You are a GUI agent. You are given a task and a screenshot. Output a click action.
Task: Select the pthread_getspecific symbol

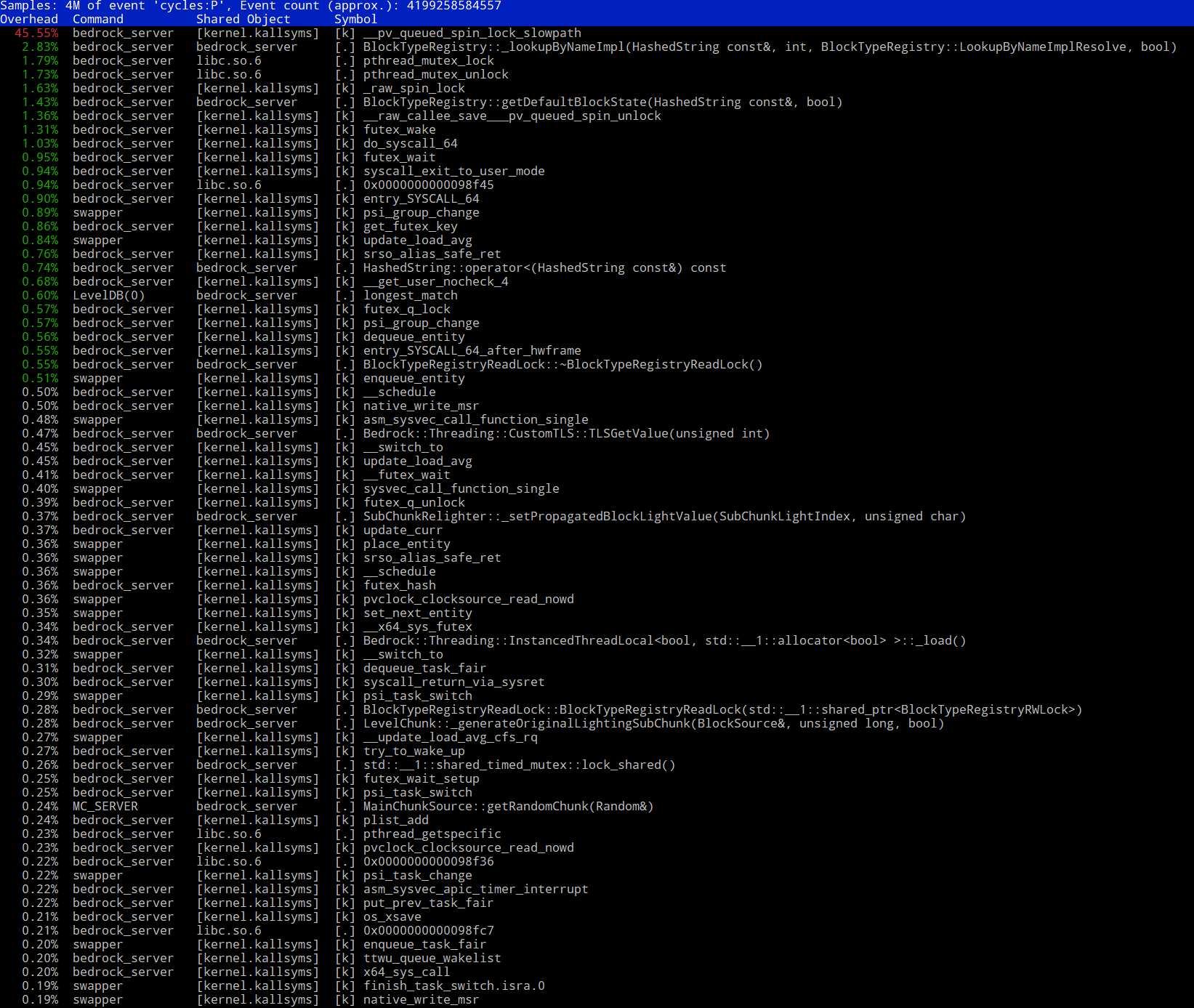click(x=432, y=834)
